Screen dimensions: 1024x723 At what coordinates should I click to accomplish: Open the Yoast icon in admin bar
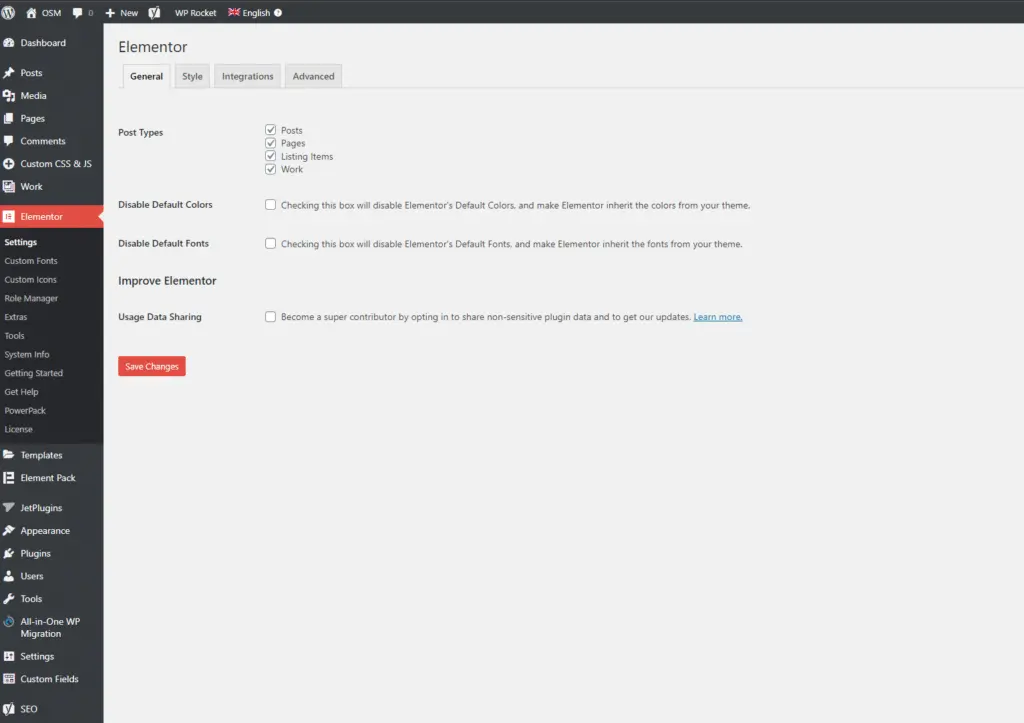154,12
